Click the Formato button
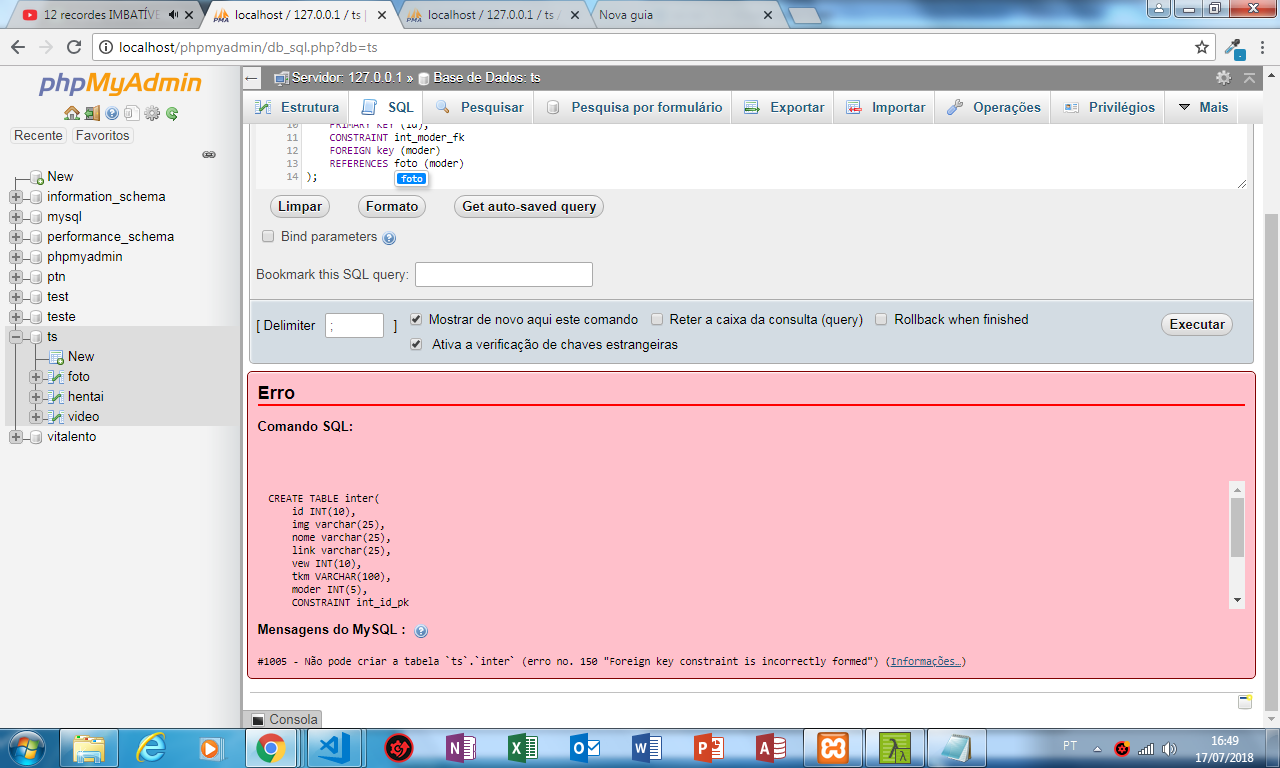Viewport: 1280px width, 768px height. coord(392,207)
